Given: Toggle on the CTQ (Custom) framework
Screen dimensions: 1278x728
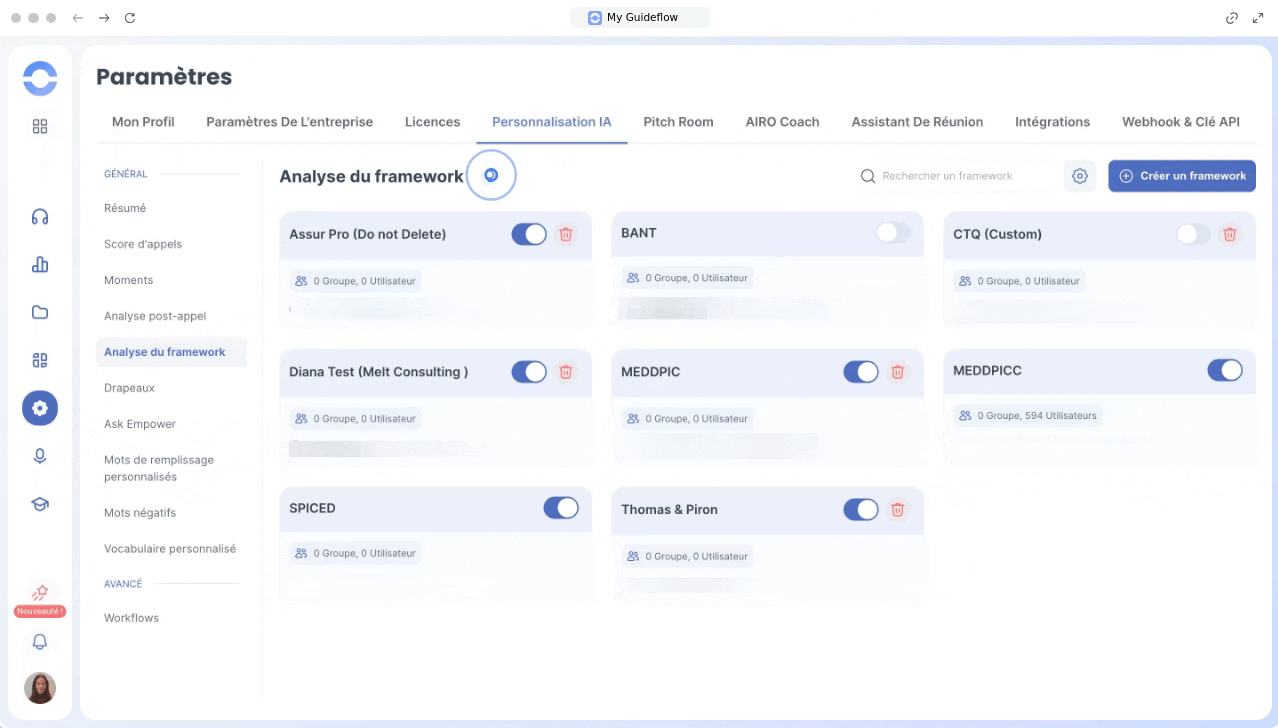Looking at the screenshot, I should tap(1193, 234).
